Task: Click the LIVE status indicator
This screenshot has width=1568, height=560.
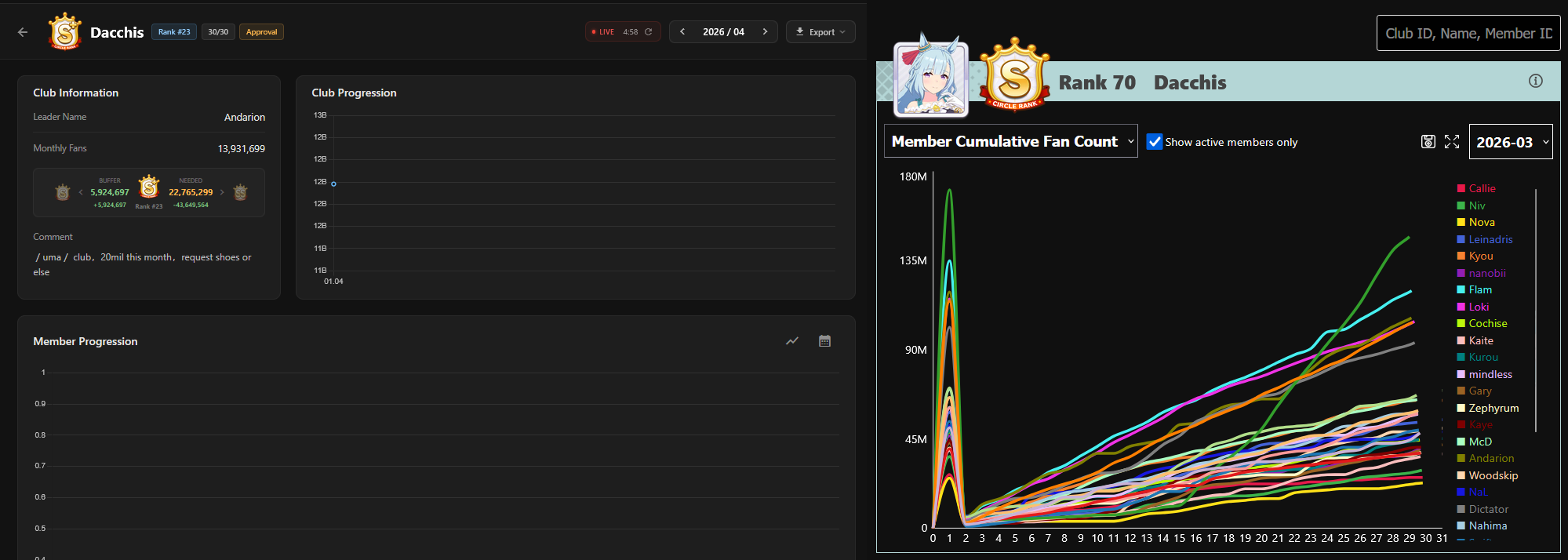Action: (x=602, y=32)
